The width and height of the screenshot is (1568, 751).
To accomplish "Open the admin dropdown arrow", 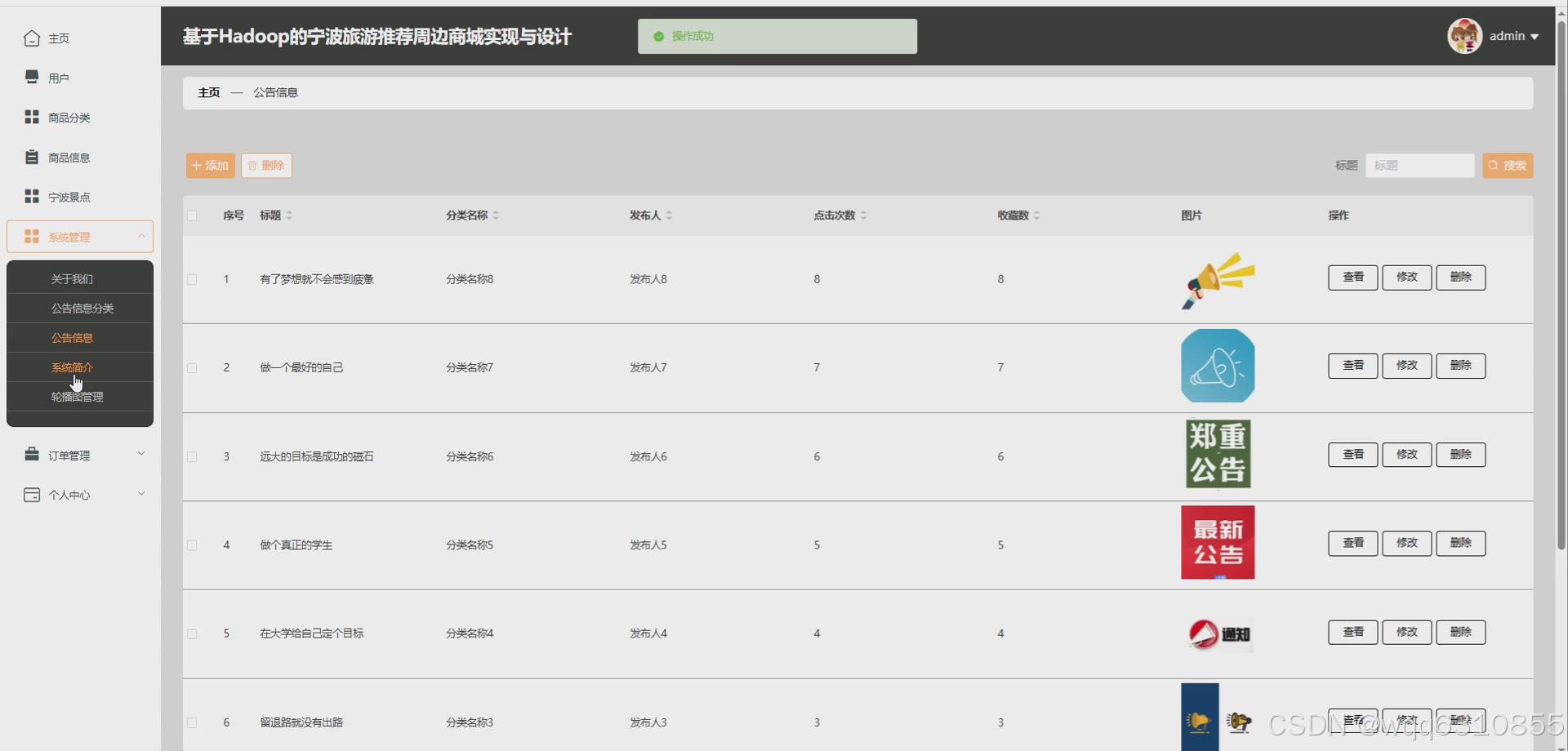I will click(1535, 37).
